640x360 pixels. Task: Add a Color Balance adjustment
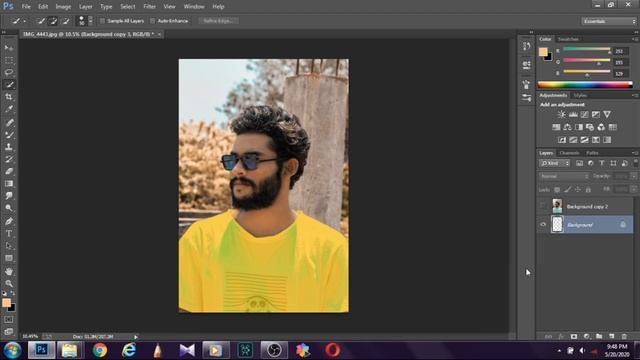tap(567, 127)
